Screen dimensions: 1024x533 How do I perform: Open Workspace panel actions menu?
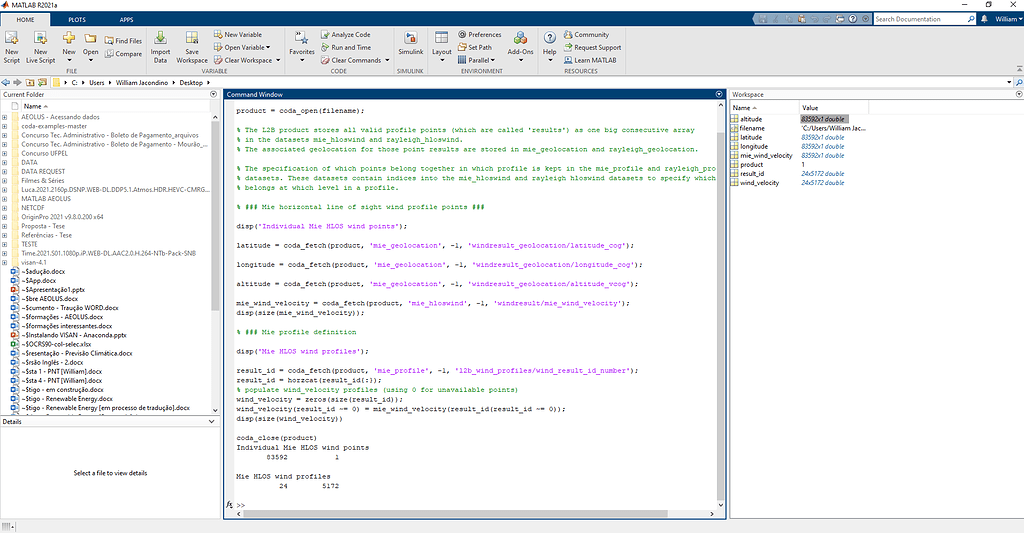tap(1019, 94)
